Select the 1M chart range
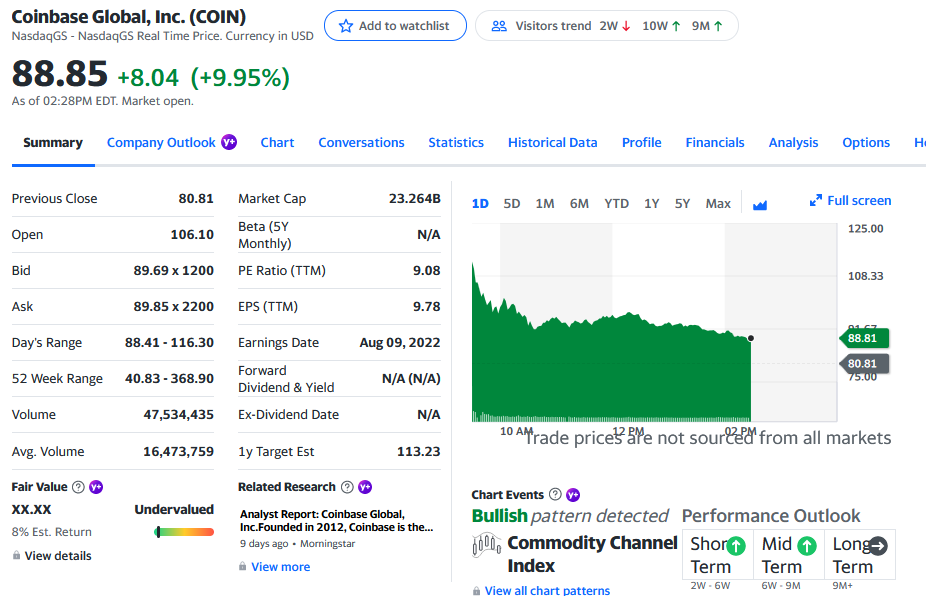 (x=544, y=204)
